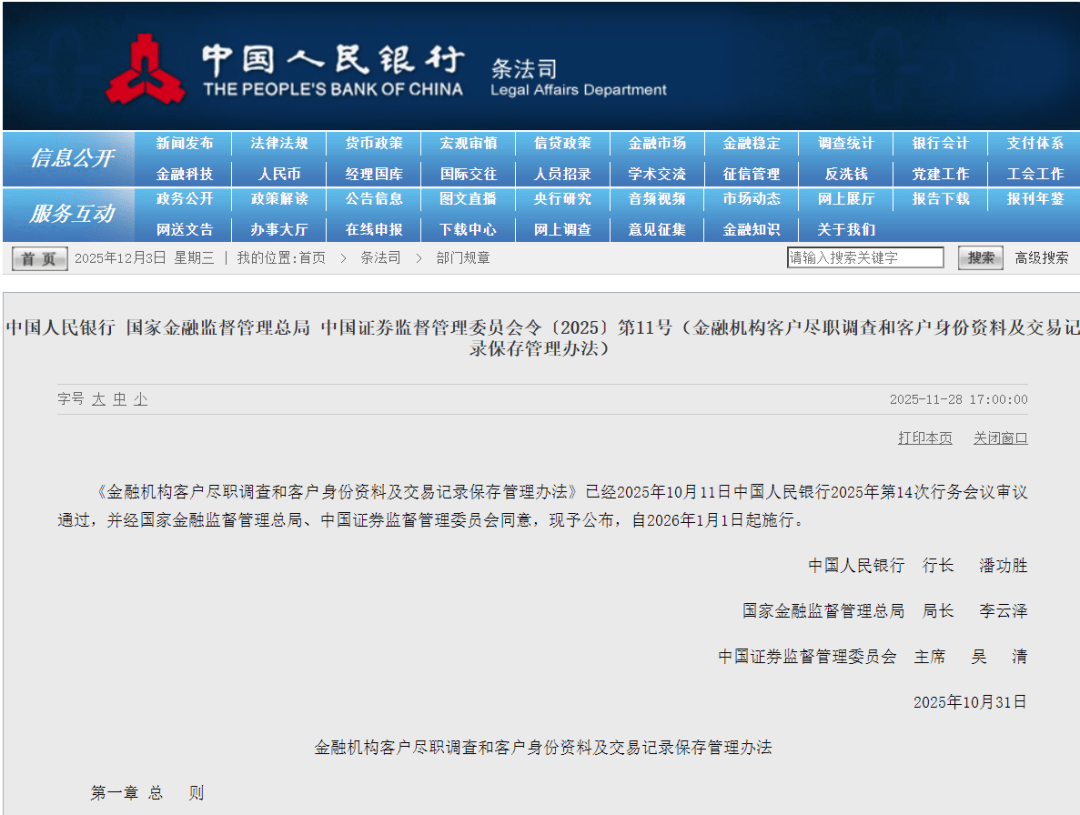Screen dimensions: 1080x815
Task: Go to 政策解读 page
Action: tap(279, 199)
